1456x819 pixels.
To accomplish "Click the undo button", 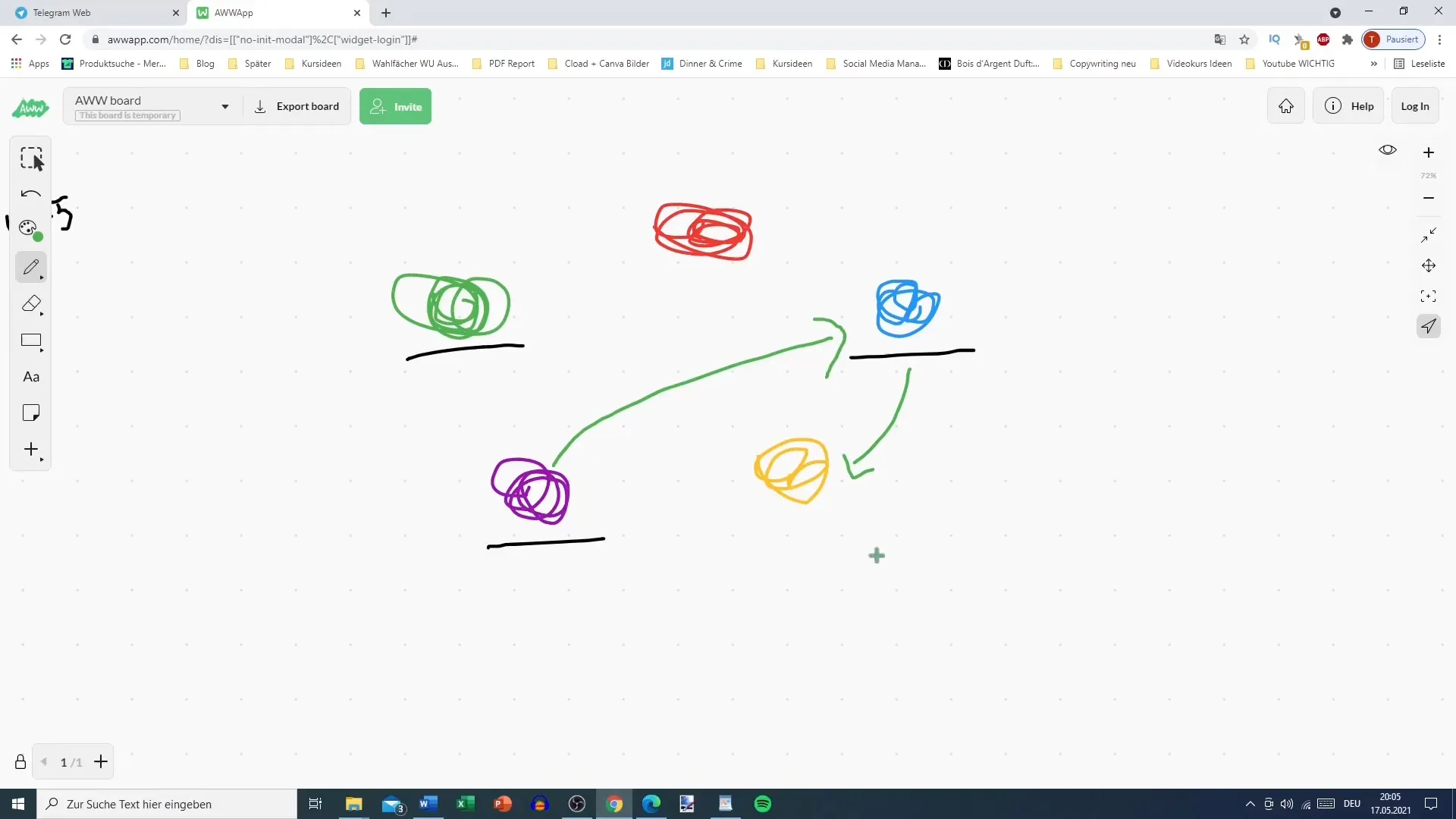I will pos(32,195).
